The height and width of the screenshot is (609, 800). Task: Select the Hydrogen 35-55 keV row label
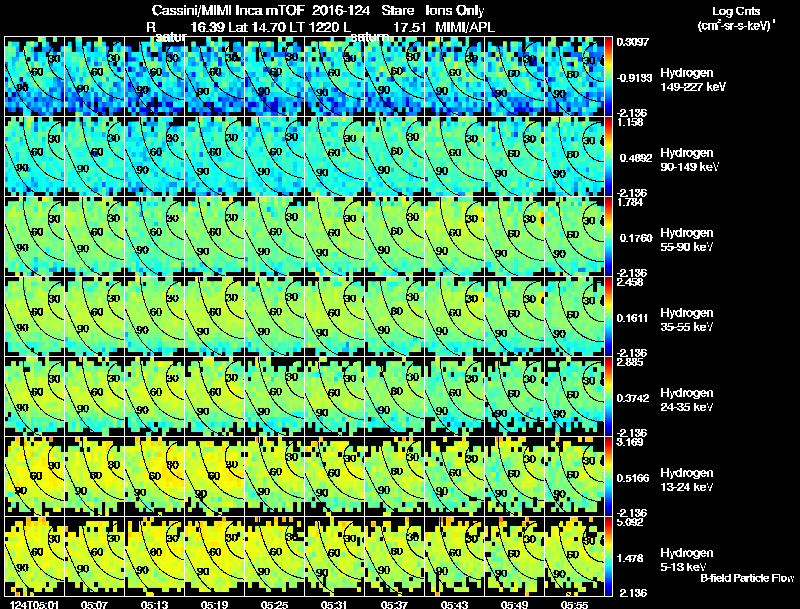tap(687, 320)
